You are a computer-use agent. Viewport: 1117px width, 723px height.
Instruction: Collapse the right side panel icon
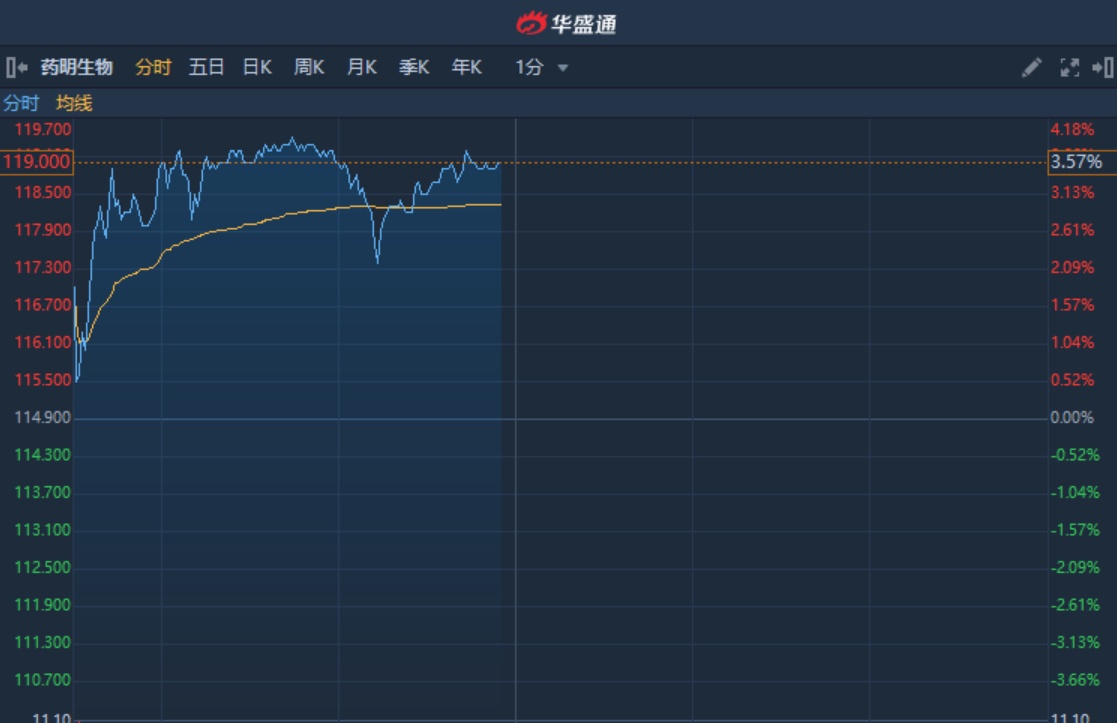(1103, 68)
